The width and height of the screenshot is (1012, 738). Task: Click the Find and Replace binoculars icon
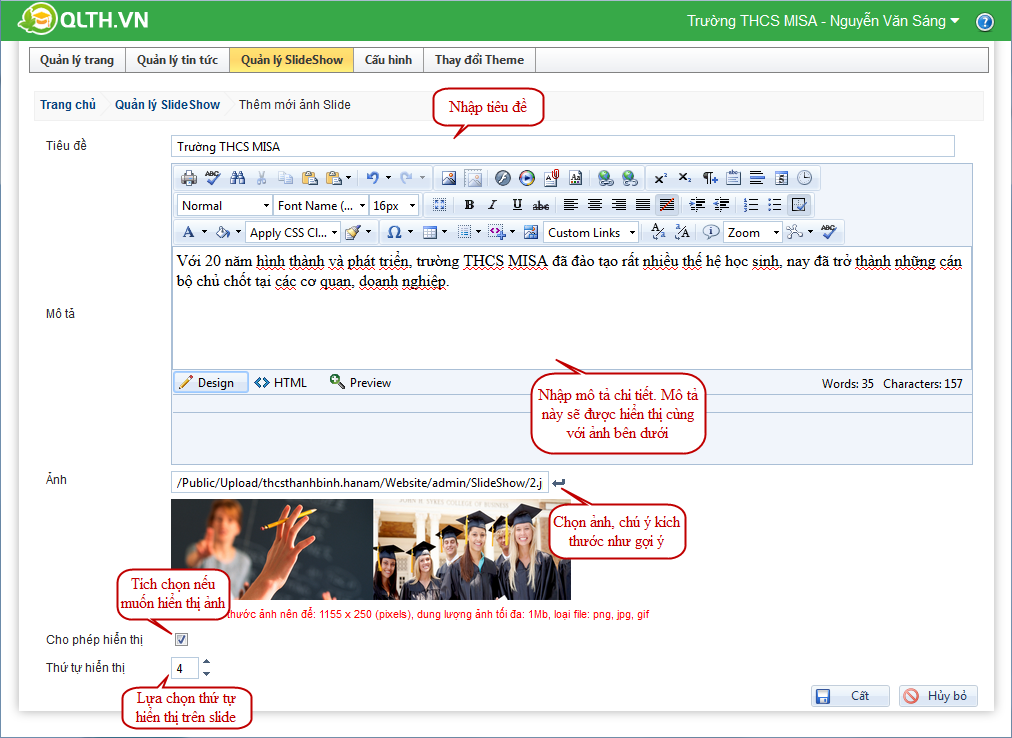(237, 178)
